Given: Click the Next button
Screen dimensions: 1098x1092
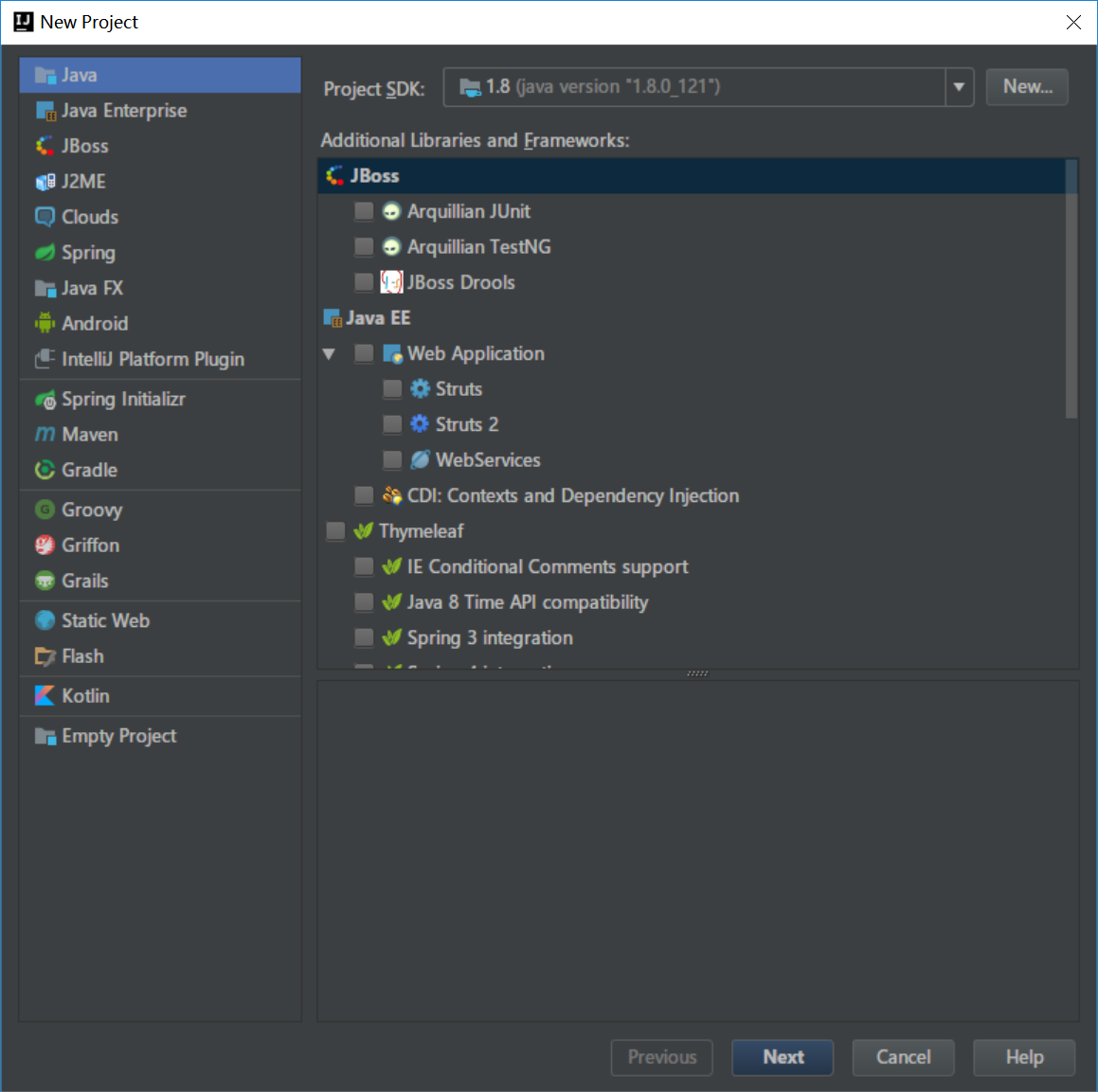Looking at the screenshot, I should point(783,1057).
